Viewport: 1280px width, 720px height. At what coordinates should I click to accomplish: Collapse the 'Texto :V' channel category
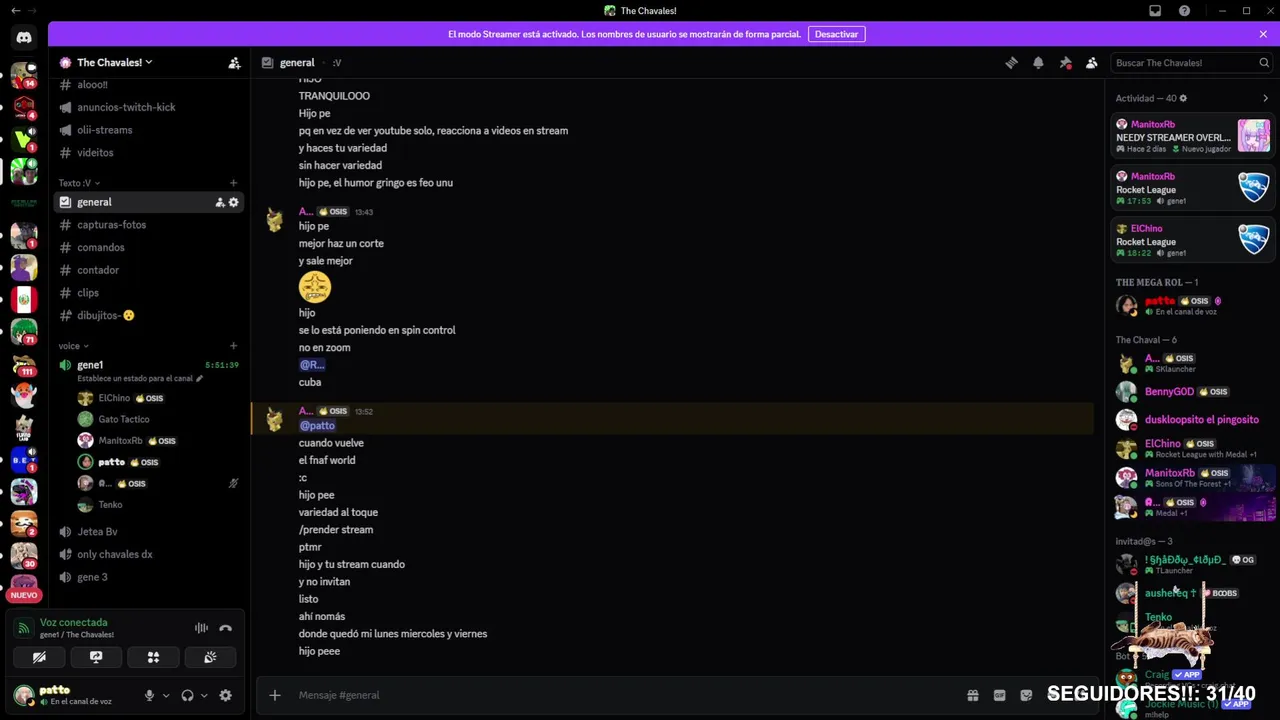click(x=74, y=183)
